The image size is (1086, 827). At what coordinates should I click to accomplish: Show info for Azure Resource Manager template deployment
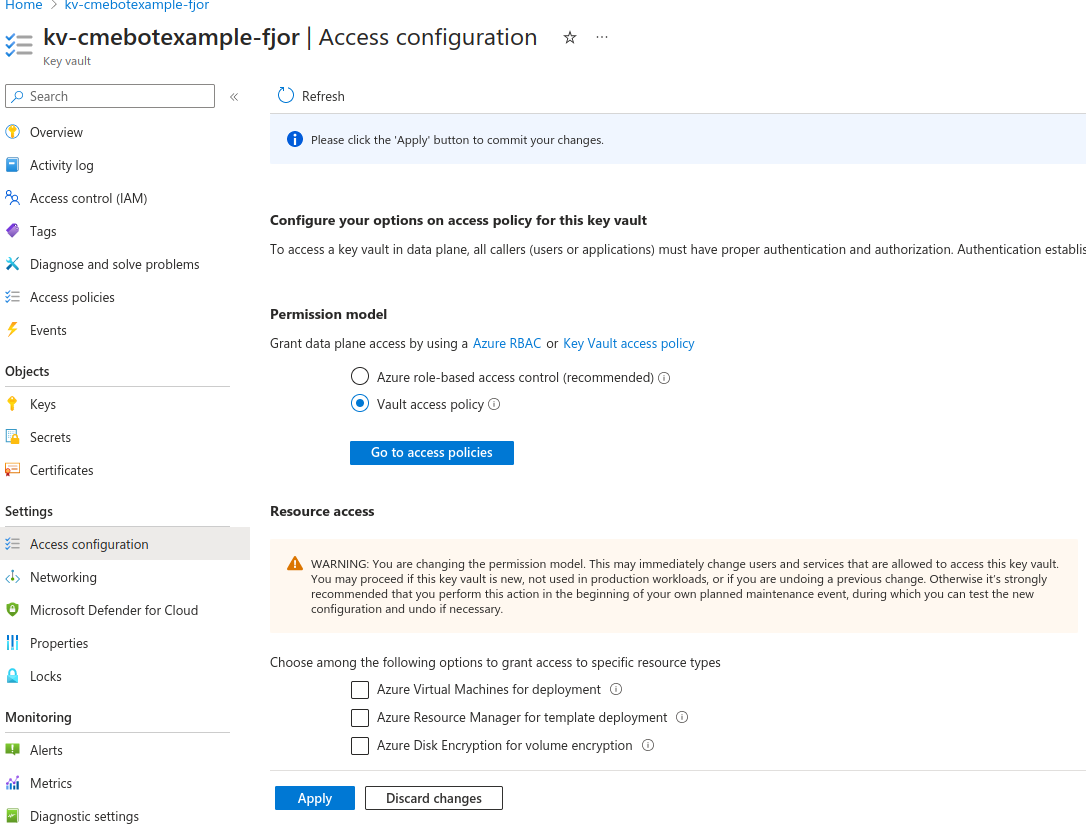click(682, 717)
